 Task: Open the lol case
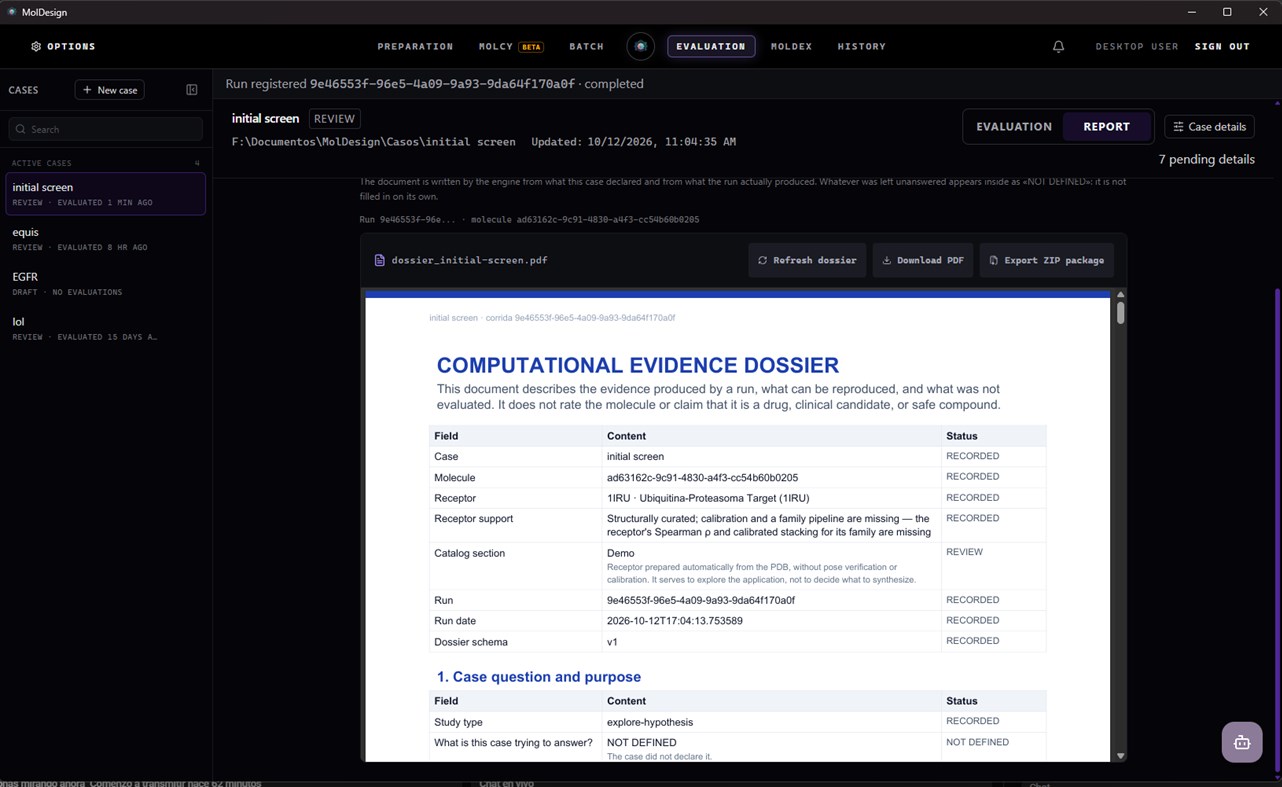(106, 329)
